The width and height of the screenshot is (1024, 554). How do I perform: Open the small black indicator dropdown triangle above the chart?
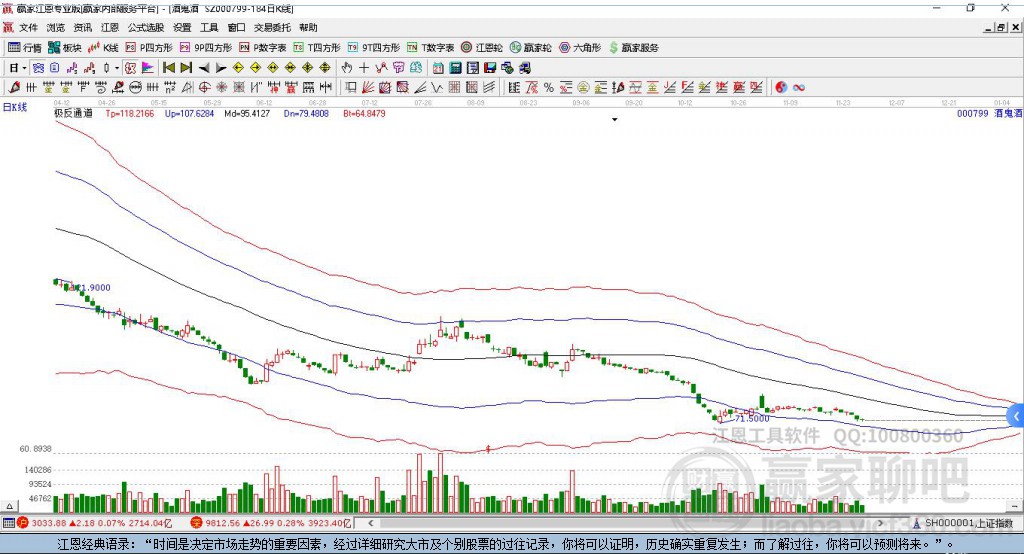(x=615, y=120)
